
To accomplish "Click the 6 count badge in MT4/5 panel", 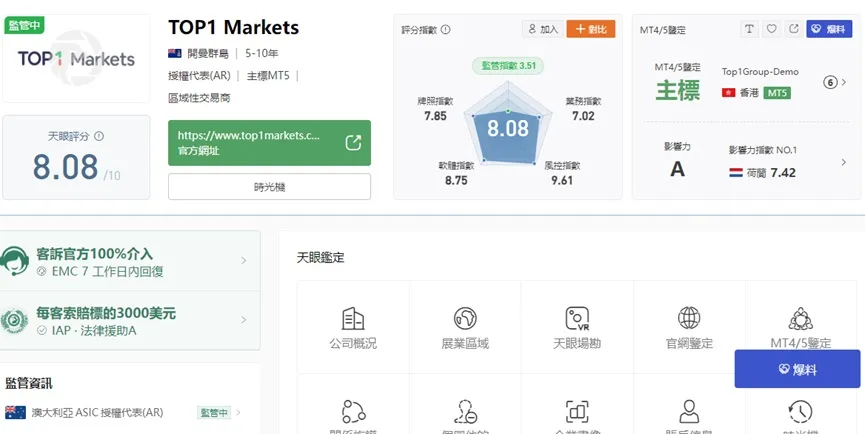I will coord(830,83).
